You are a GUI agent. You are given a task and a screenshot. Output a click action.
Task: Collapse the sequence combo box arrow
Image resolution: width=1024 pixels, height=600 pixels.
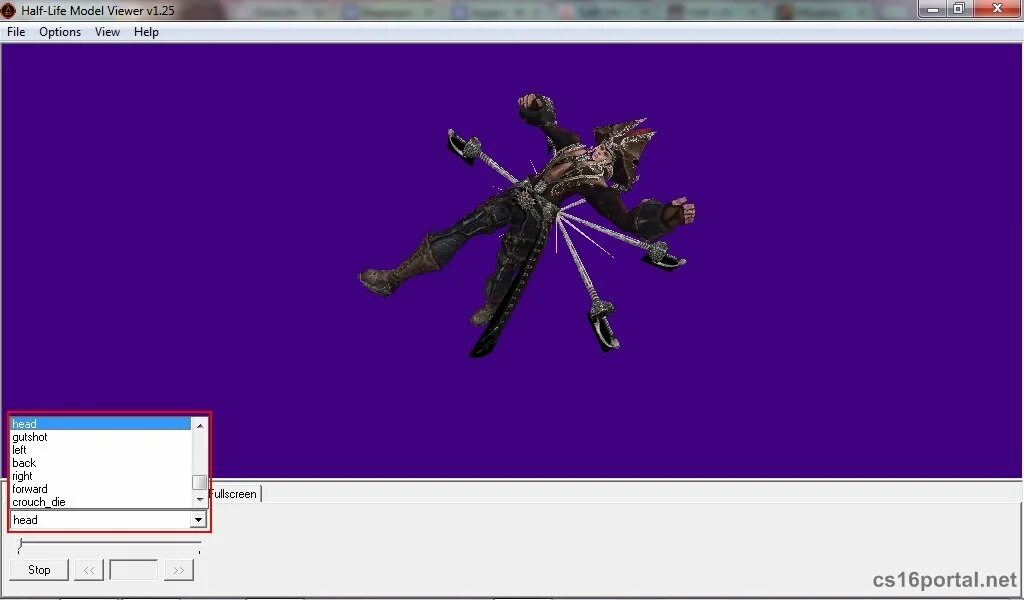(x=198, y=520)
